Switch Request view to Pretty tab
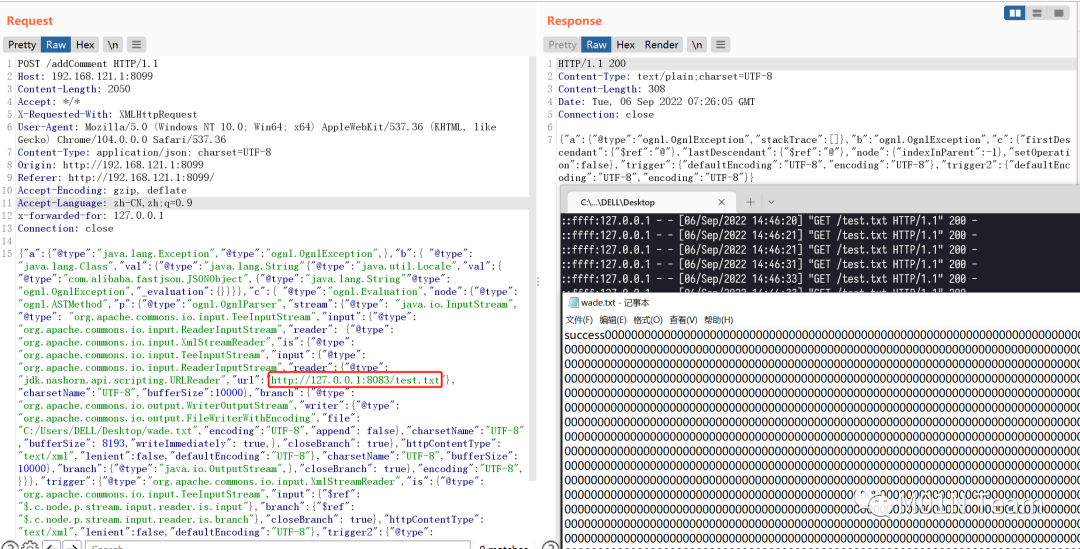1080x549 pixels. (22, 45)
